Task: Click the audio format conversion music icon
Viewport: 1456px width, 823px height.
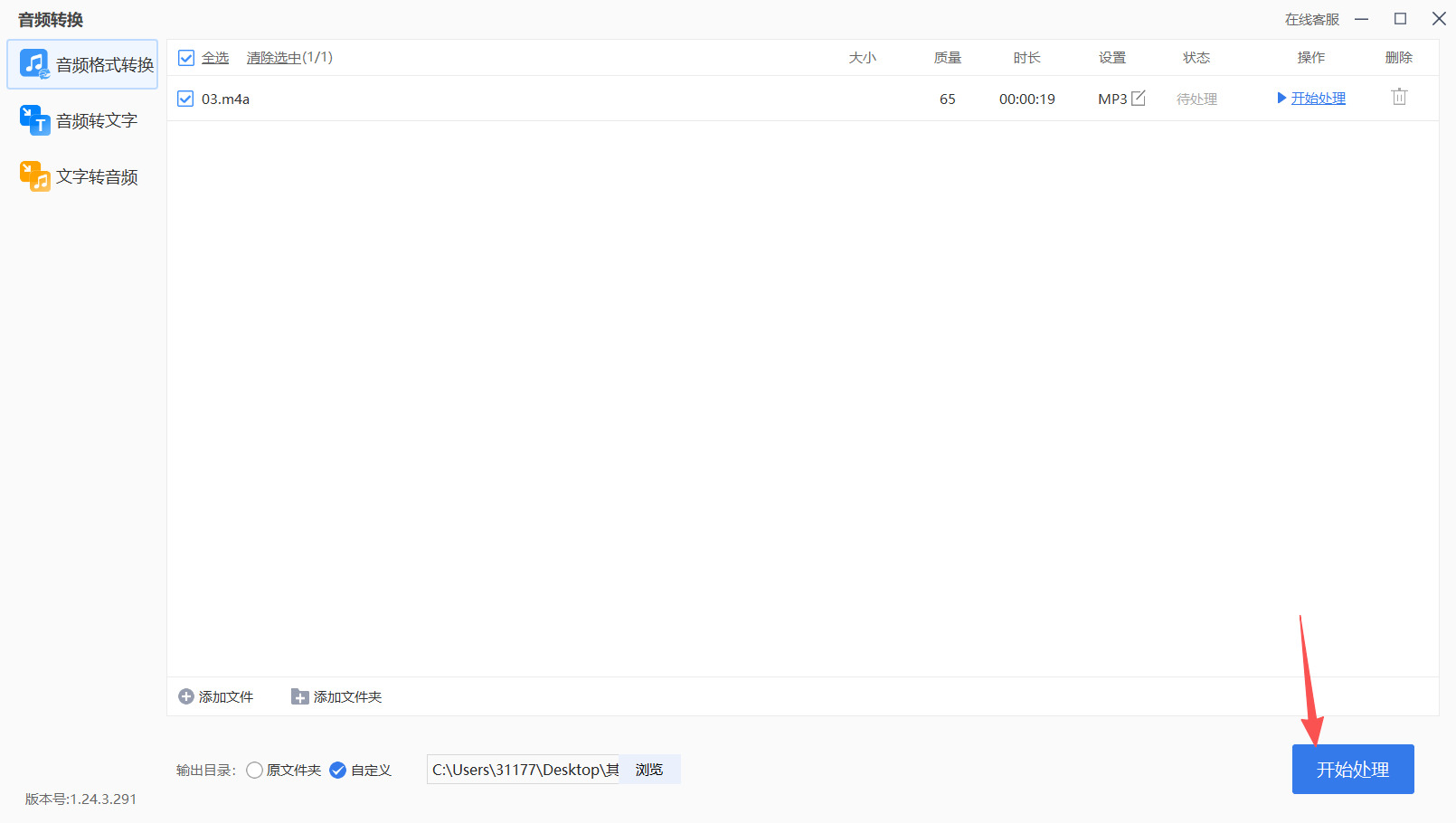Action: click(34, 64)
